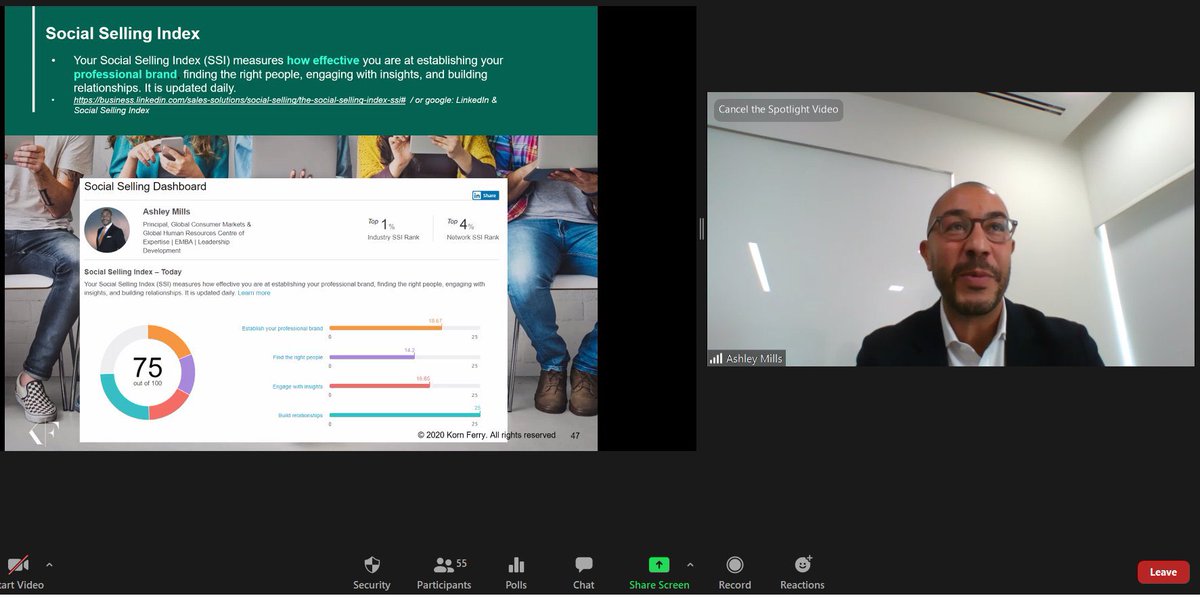The image size is (1200, 598).
Task: Click the 75 out of 100 donut chart
Action: point(147,372)
